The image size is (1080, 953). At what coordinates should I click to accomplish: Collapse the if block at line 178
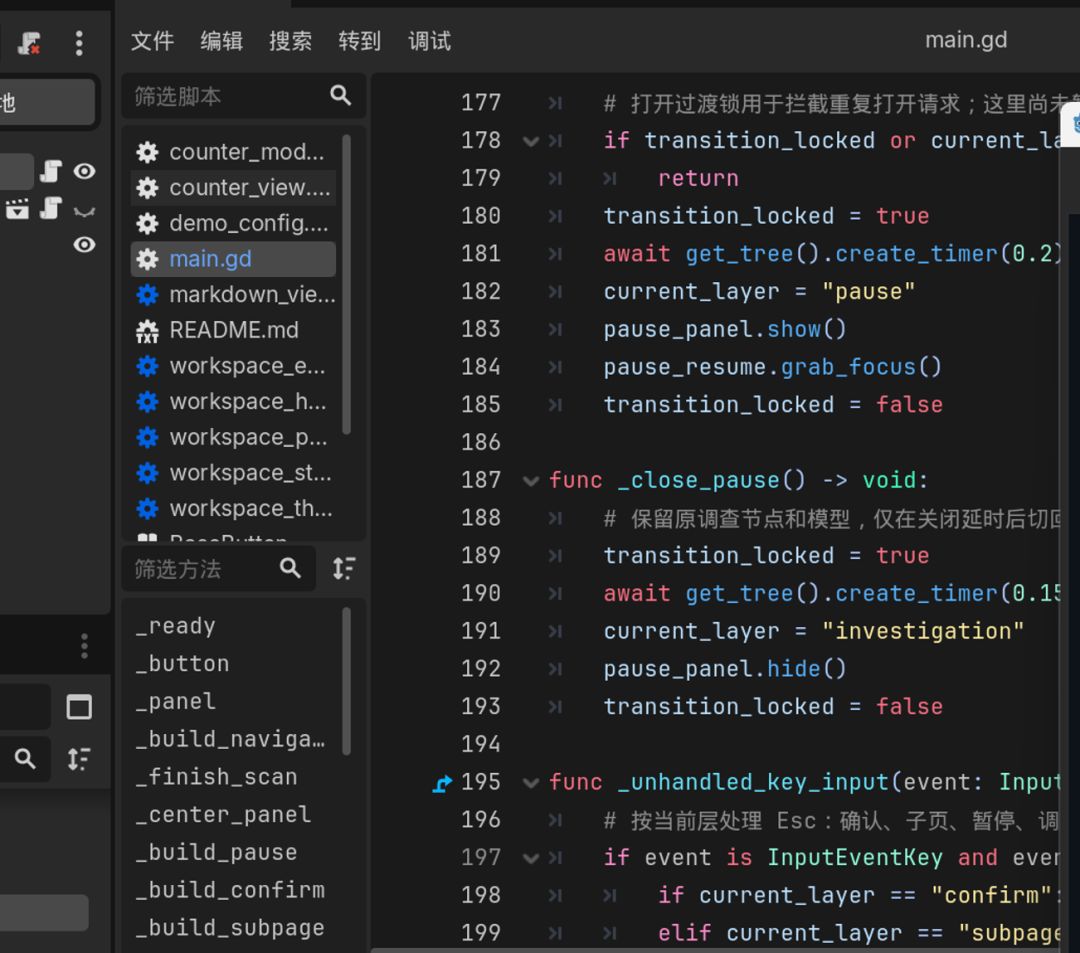(x=530, y=141)
